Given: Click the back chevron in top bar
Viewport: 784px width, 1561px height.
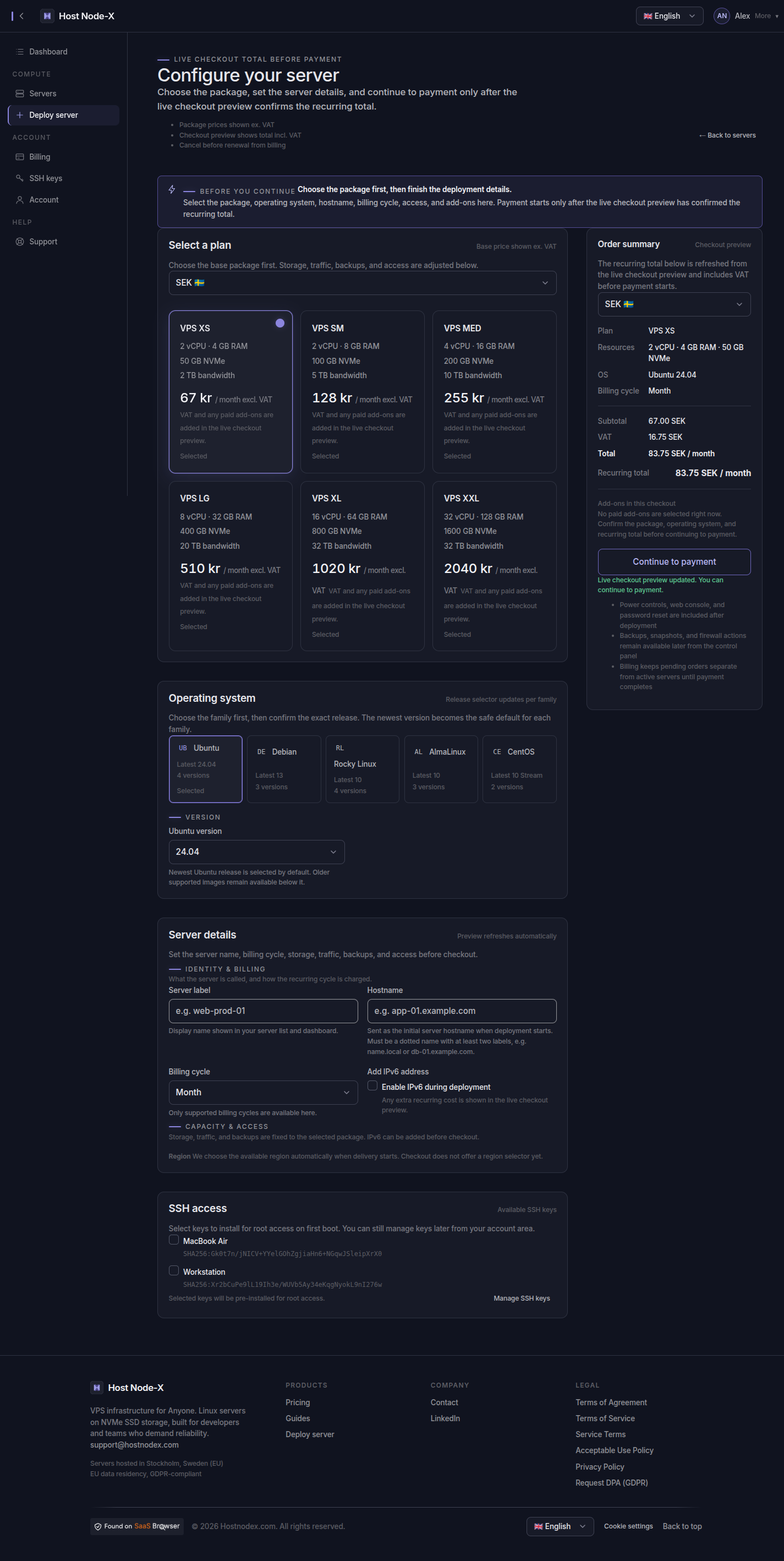Looking at the screenshot, I should coord(22,16).
